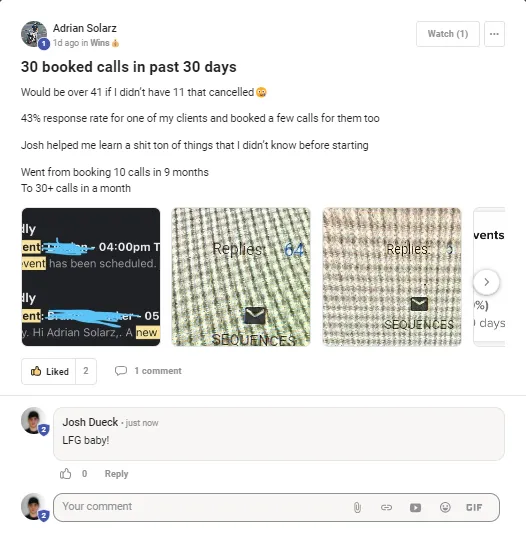The width and height of the screenshot is (526, 540).
Task: Add a video using the video icon
Action: [415, 507]
